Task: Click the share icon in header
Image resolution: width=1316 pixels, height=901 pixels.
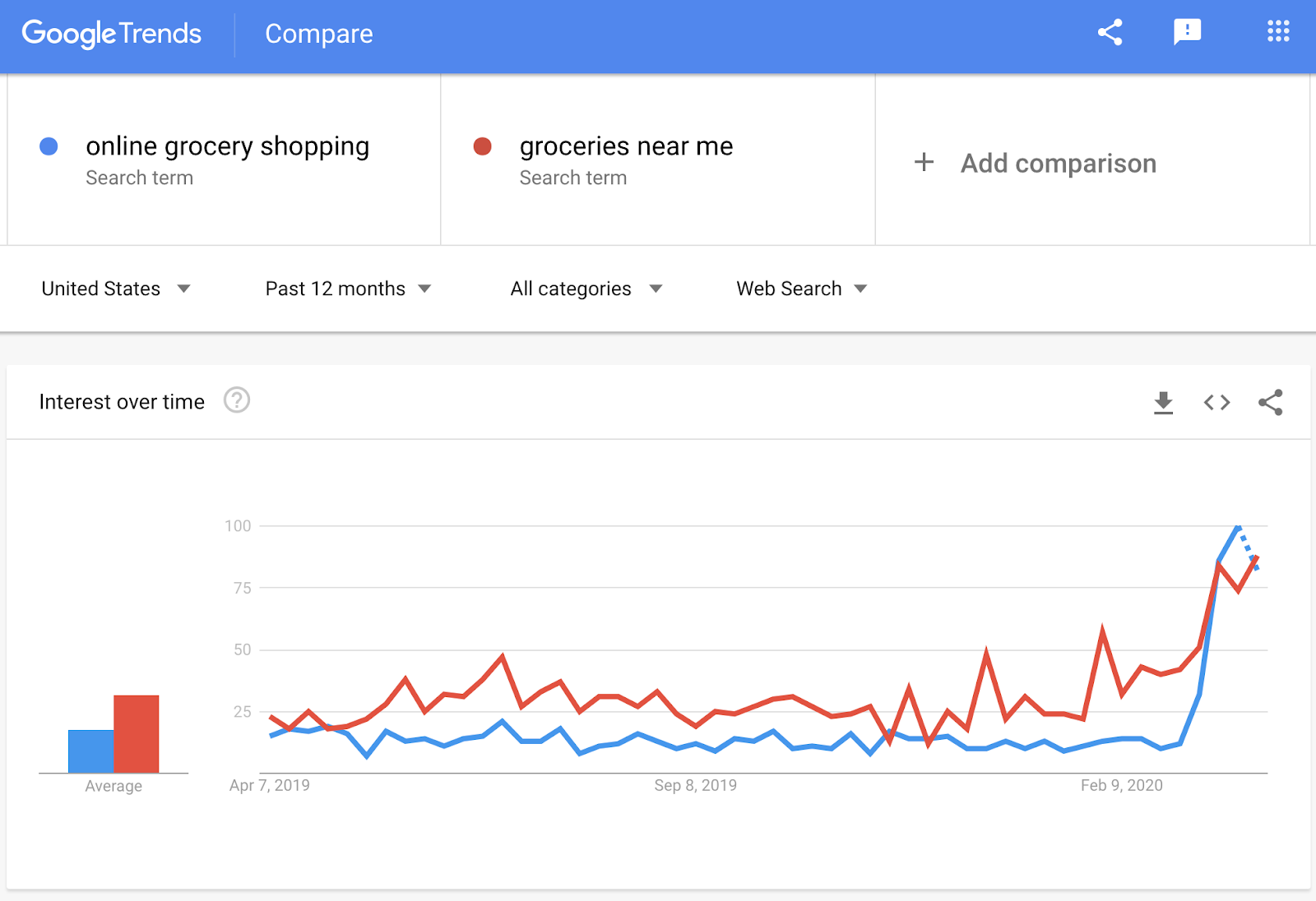Action: (x=1110, y=33)
